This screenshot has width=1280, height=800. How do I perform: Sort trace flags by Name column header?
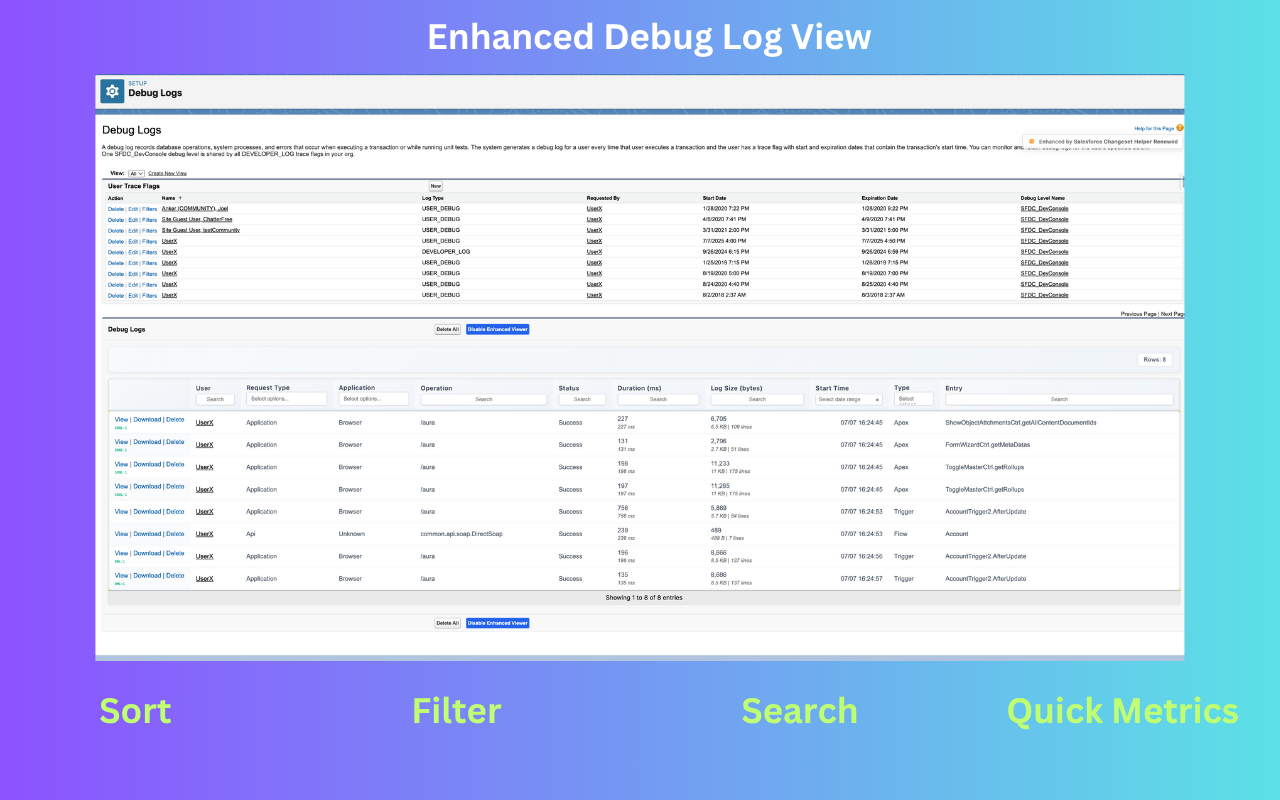(x=168, y=198)
